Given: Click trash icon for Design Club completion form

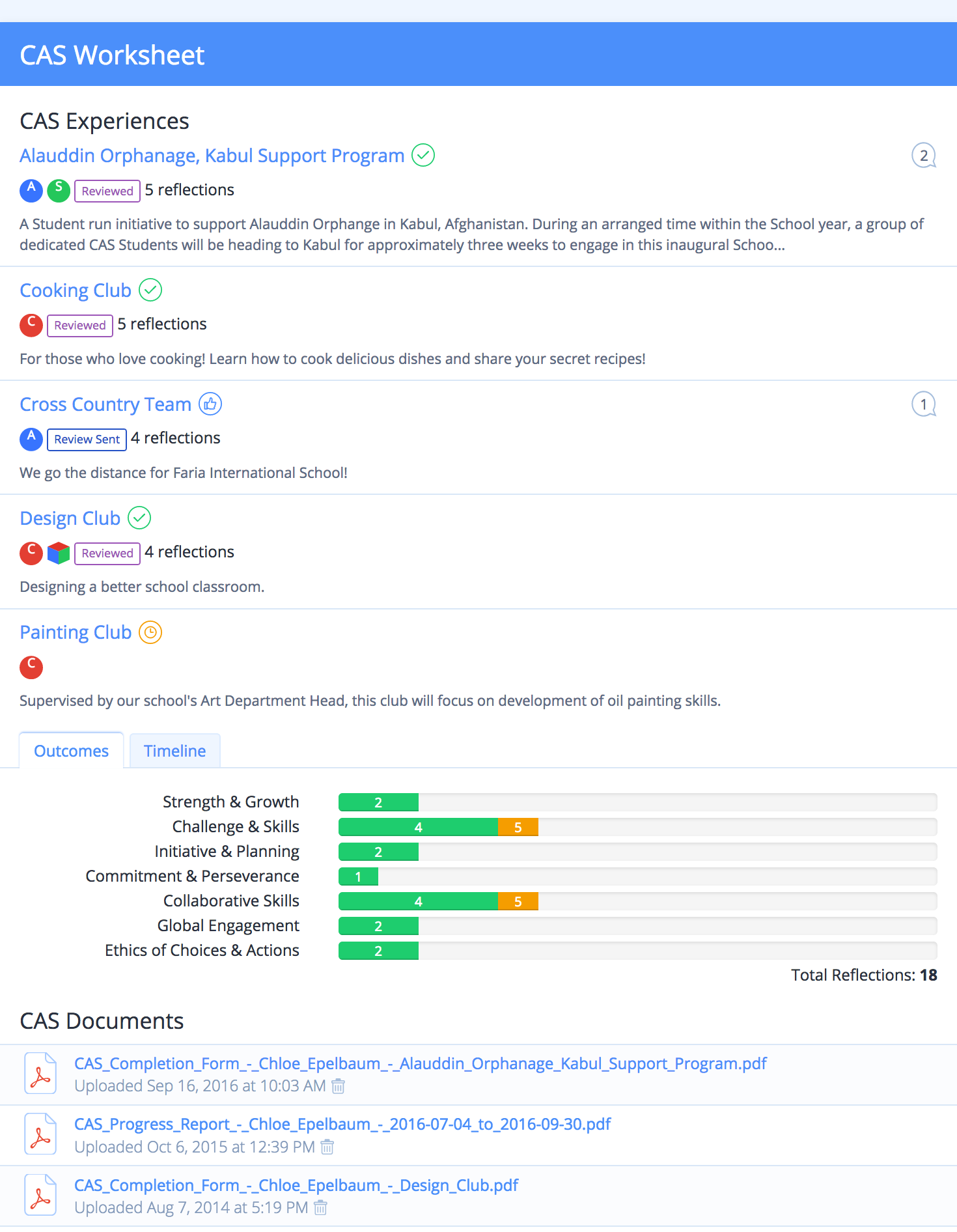Looking at the screenshot, I should (x=320, y=1208).
